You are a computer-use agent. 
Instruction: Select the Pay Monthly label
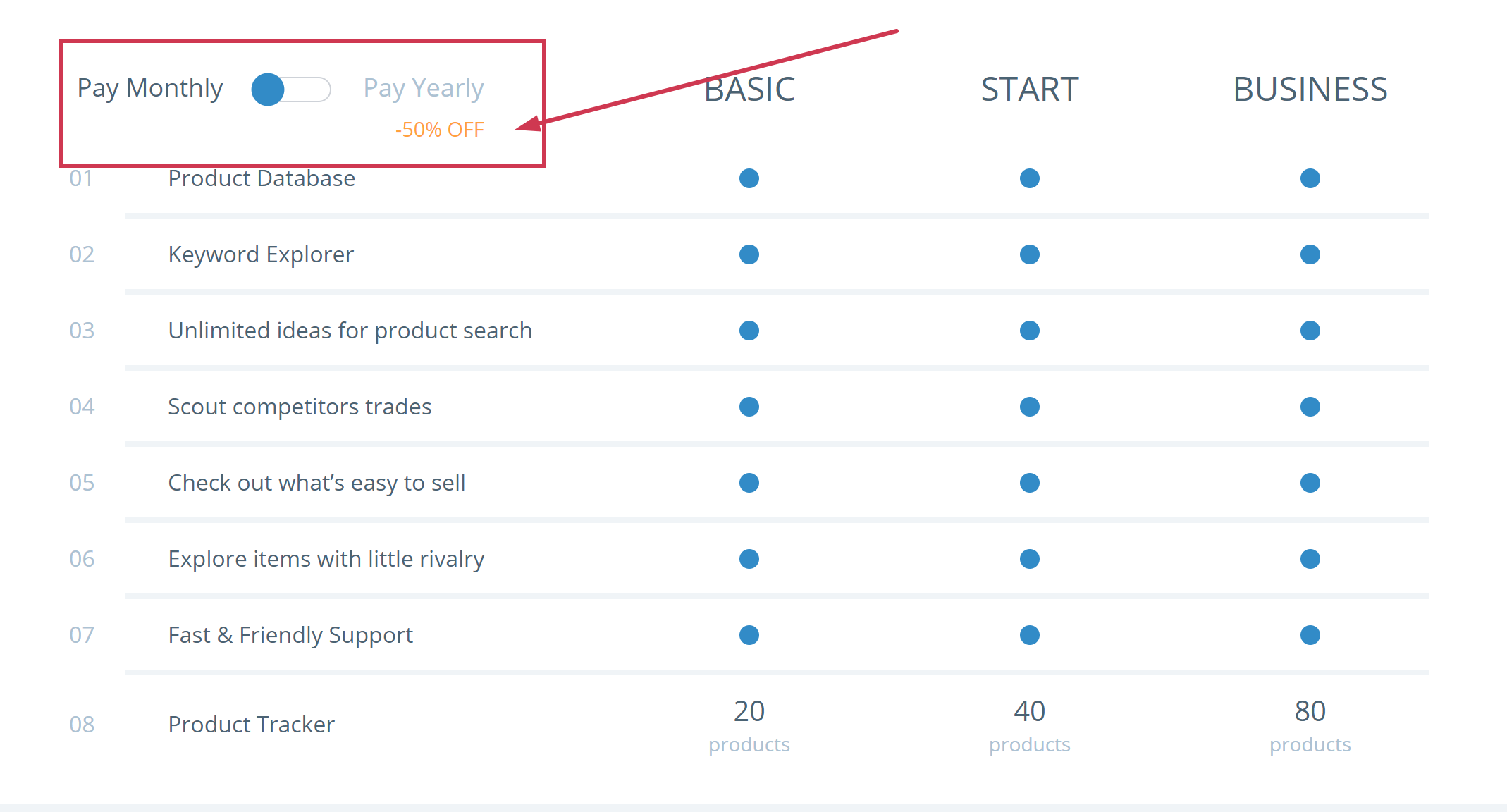(x=150, y=88)
